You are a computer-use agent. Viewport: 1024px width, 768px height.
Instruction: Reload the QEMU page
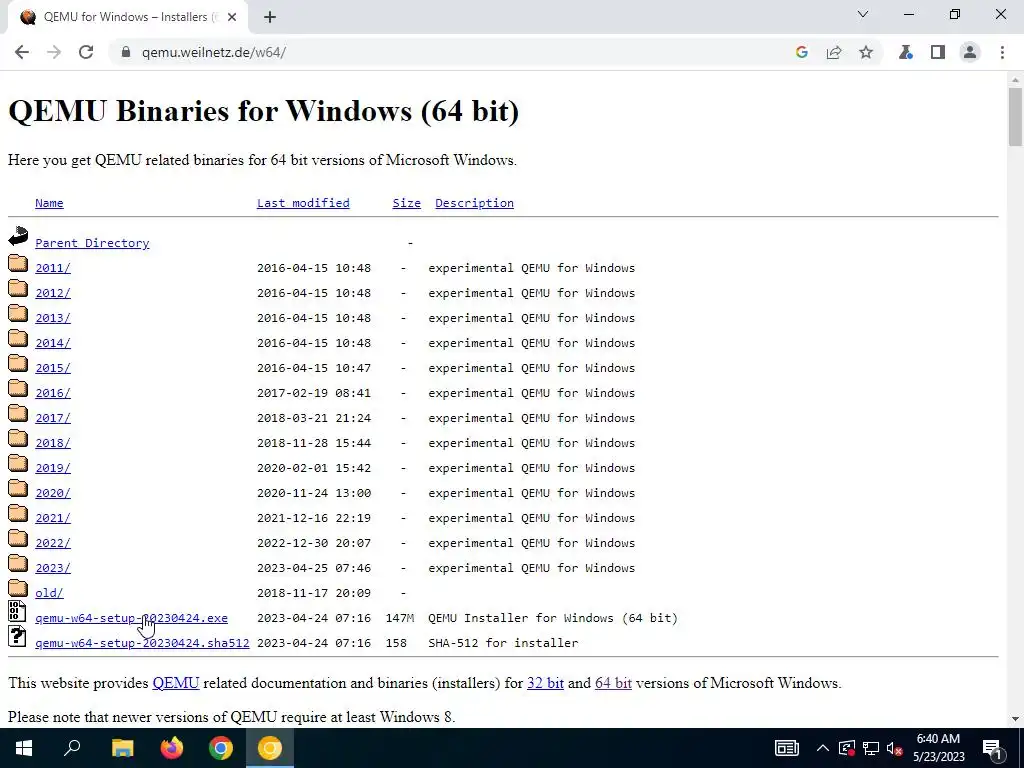(x=86, y=52)
